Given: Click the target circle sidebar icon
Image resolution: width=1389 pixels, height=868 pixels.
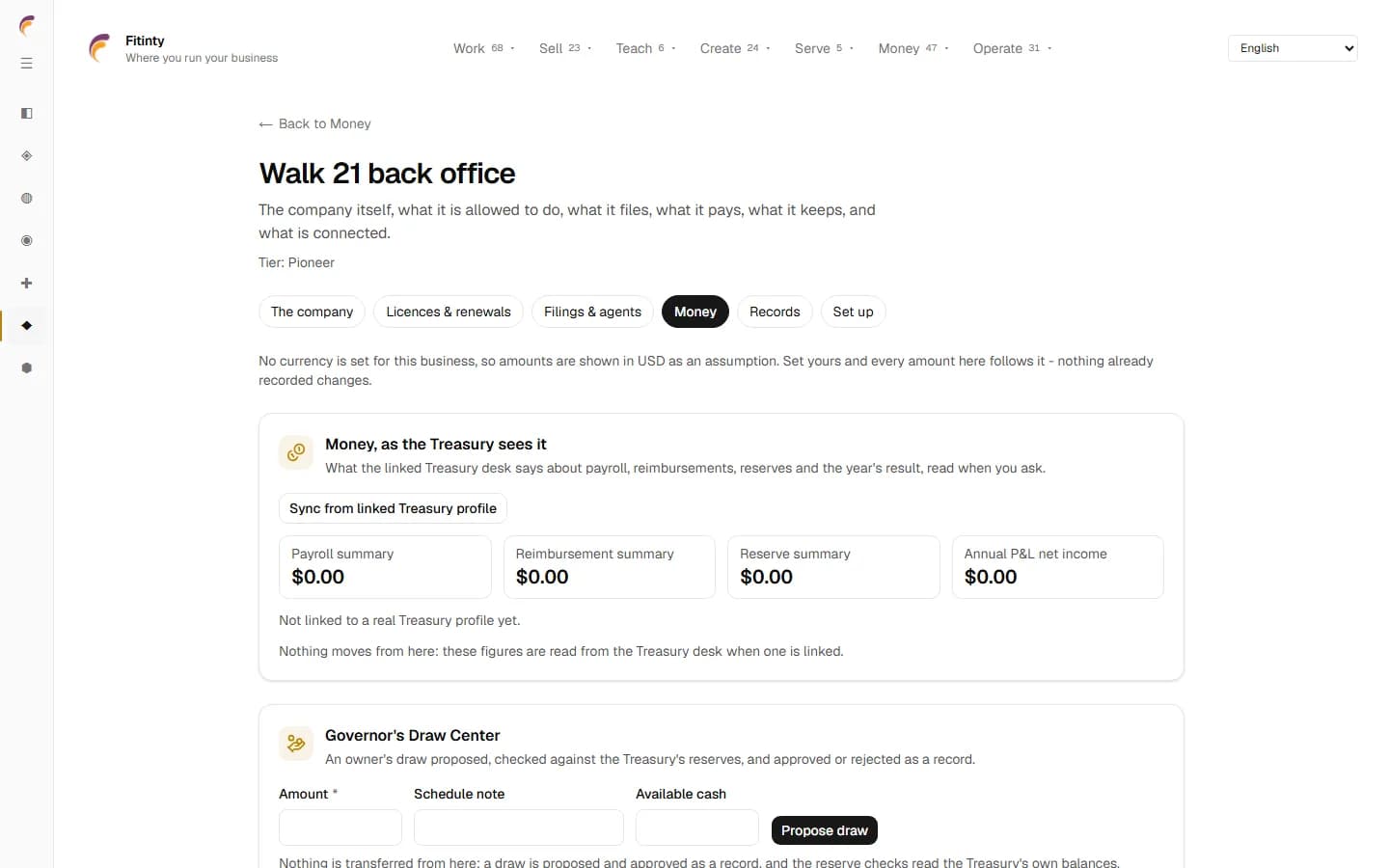Looking at the screenshot, I should click(27, 241).
